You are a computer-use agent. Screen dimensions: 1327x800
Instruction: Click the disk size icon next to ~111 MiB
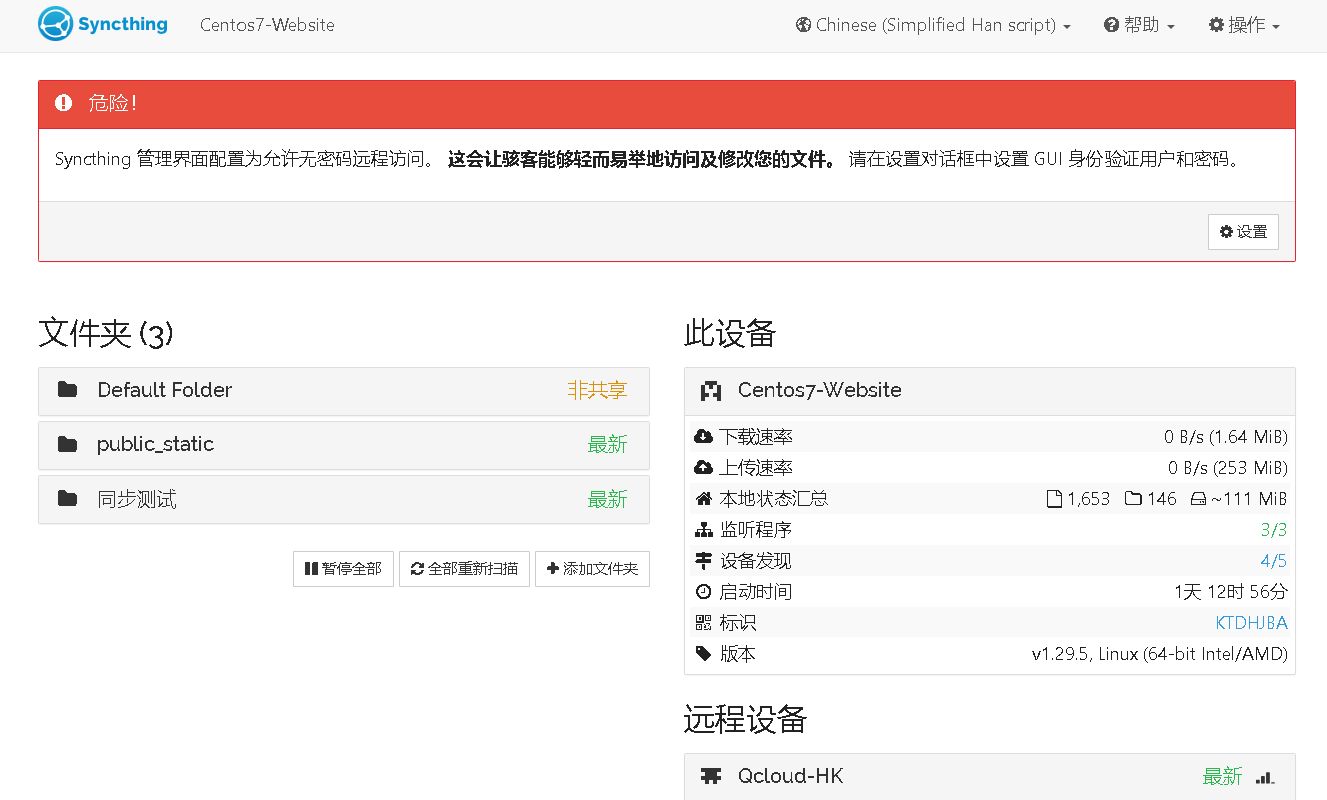pyautogui.click(x=1198, y=499)
